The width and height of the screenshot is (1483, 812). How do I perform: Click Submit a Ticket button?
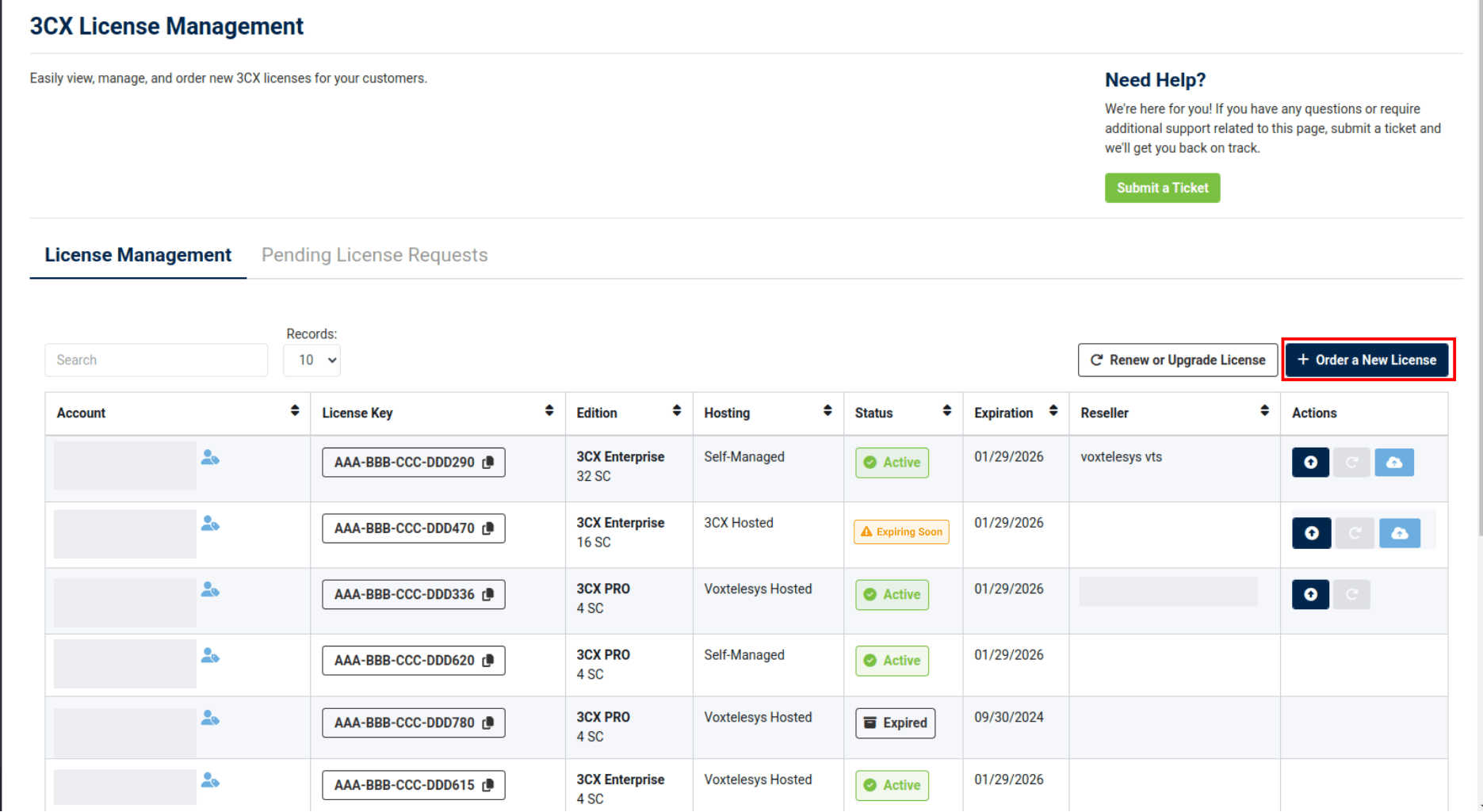pyautogui.click(x=1163, y=188)
